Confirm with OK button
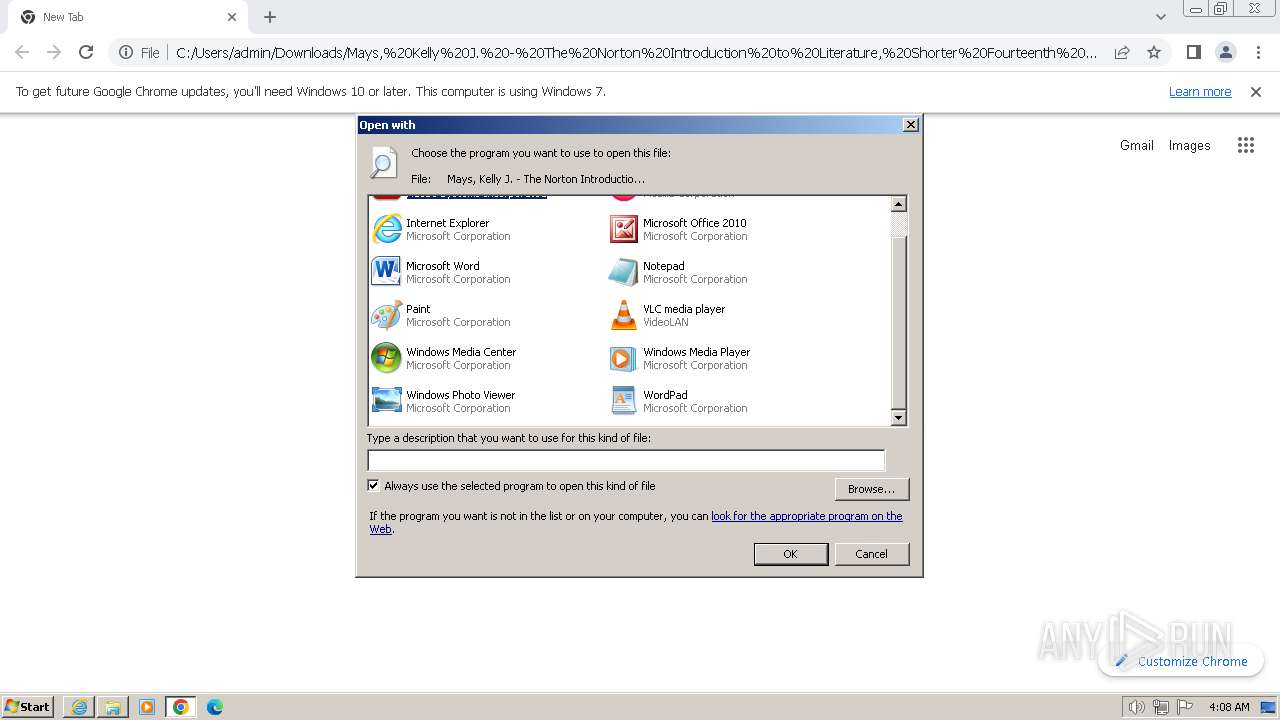Image resolution: width=1280 pixels, height=720 pixels. 790,554
